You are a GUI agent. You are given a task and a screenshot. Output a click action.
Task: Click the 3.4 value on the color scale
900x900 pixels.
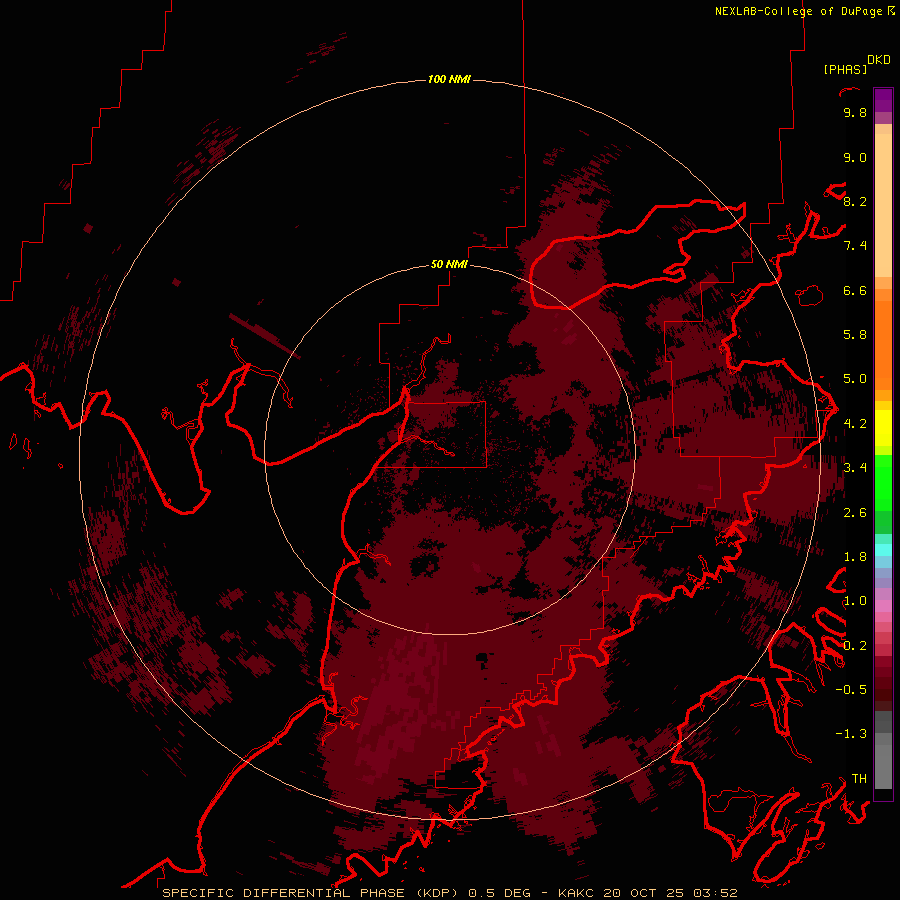tap(855, 468)
